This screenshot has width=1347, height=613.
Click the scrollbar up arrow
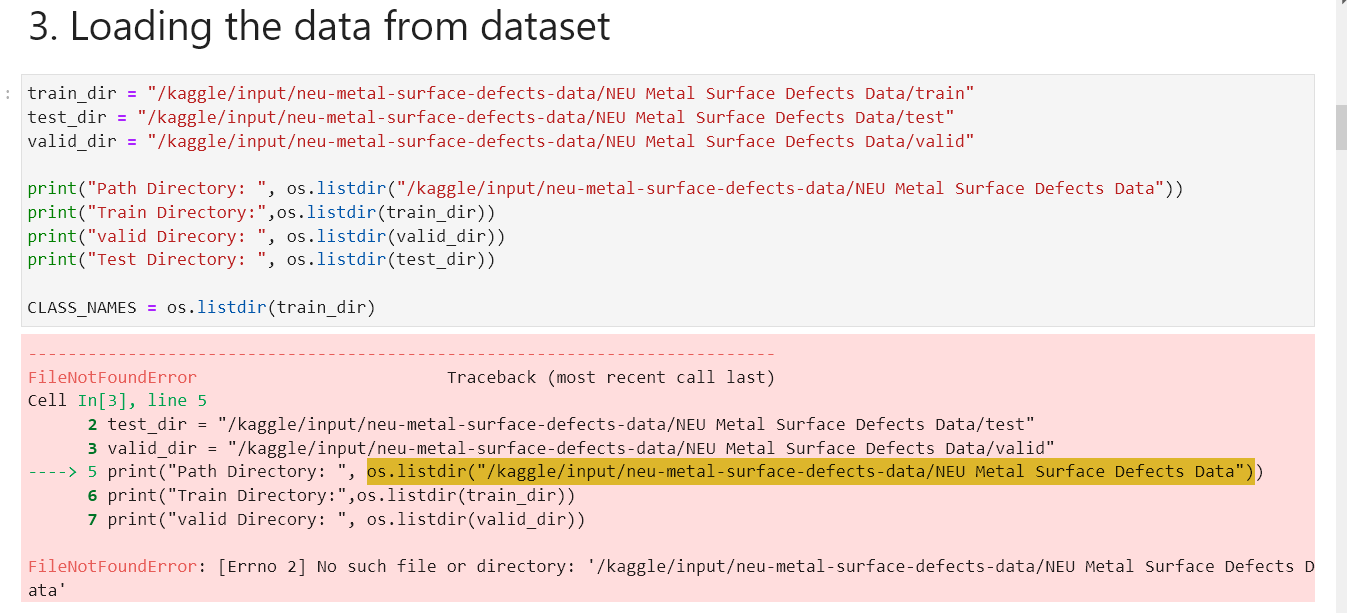[x=1341, y=5]
